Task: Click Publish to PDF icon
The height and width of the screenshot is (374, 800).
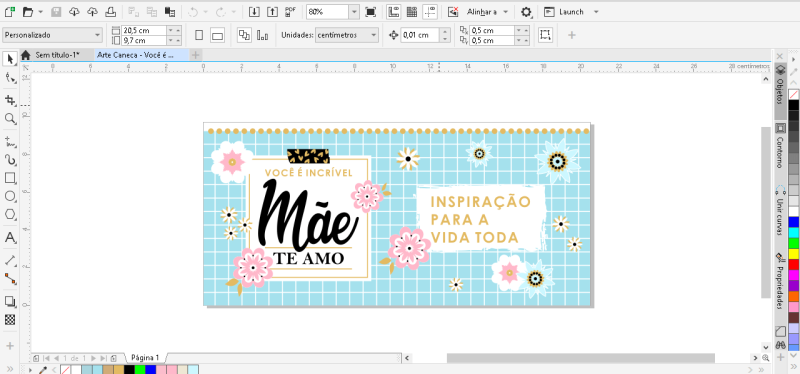Action: coord(291,11)
